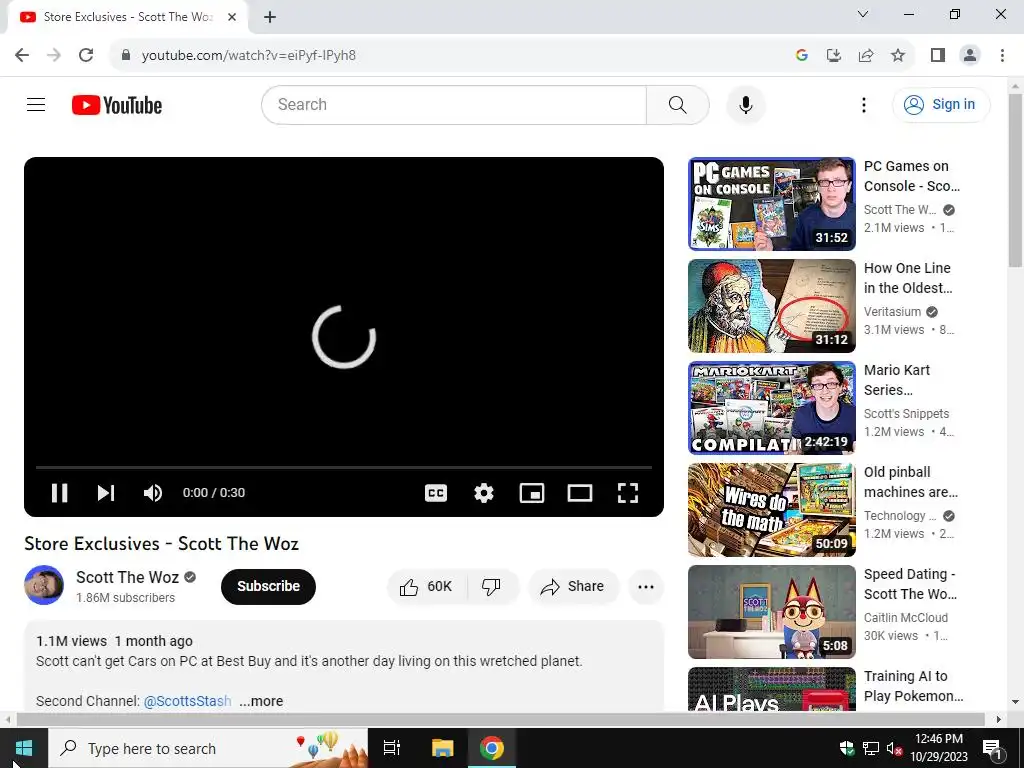1024x768 pixels.
Task: Open YouTube settings three-dot menu
Action: pos(863,104)
